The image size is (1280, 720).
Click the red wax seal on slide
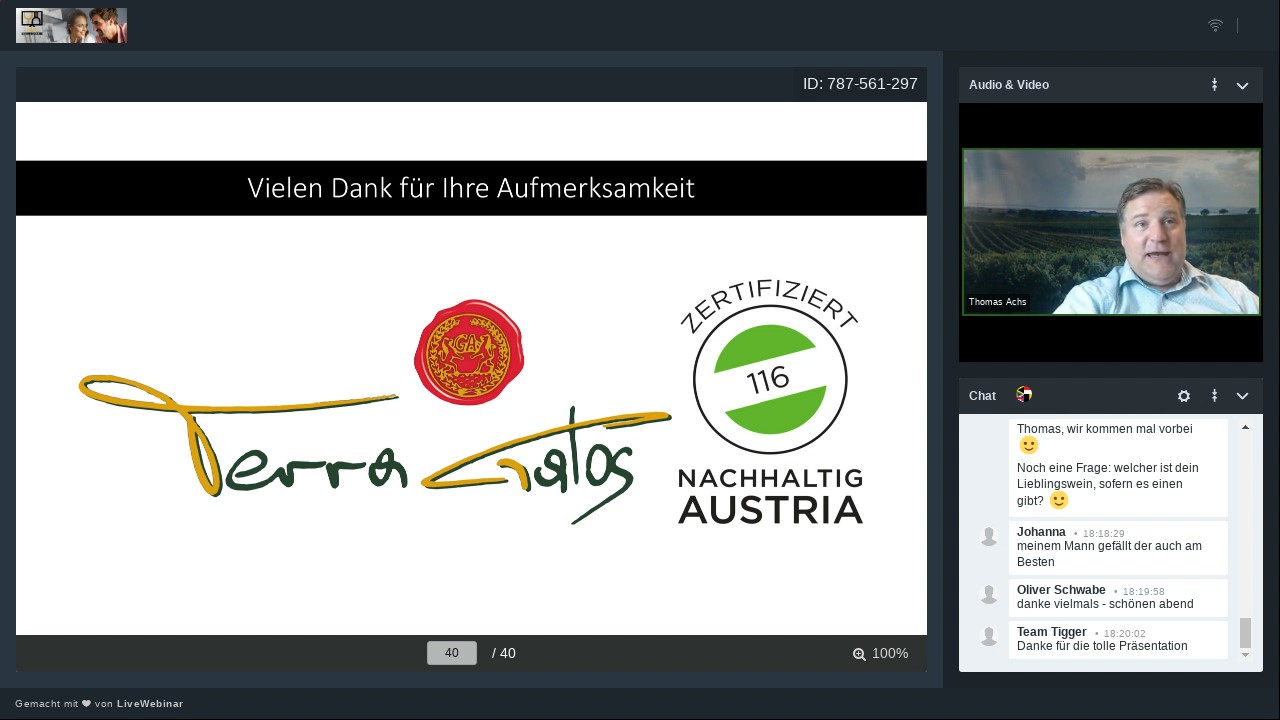[469, 352]
